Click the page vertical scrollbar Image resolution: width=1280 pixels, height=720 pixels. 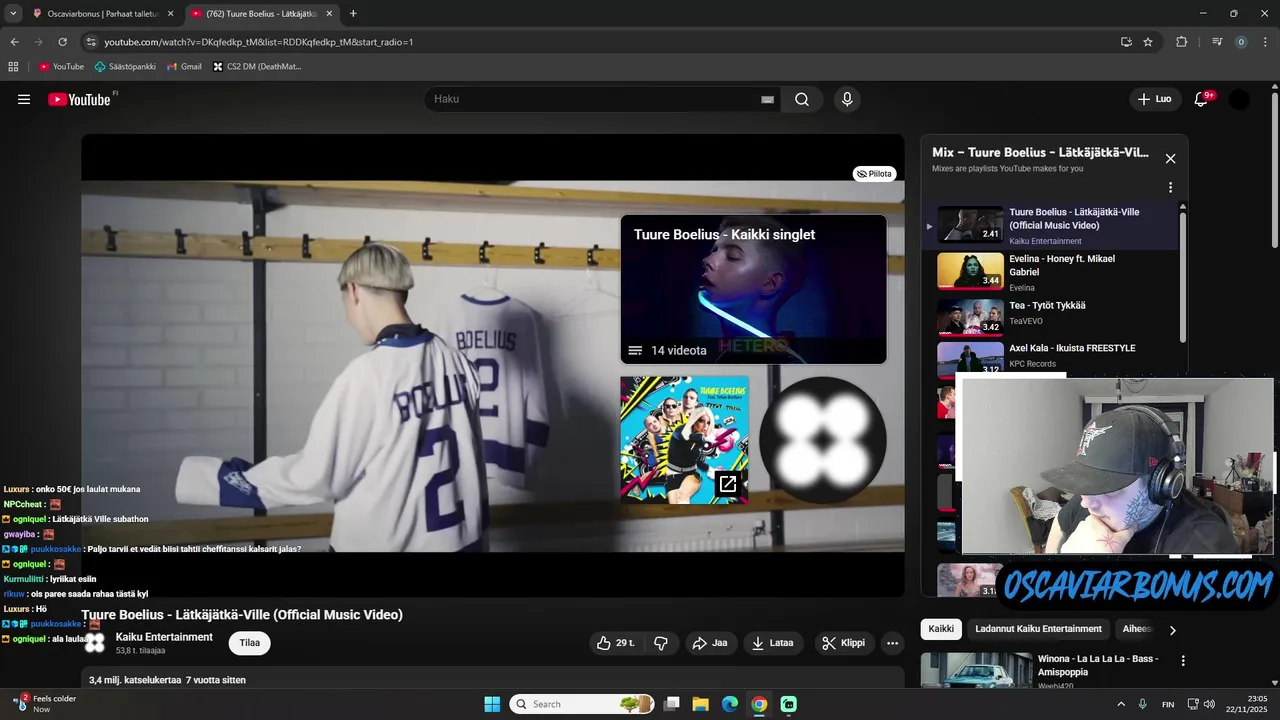pyautogui.click(x=1274, y=170)
